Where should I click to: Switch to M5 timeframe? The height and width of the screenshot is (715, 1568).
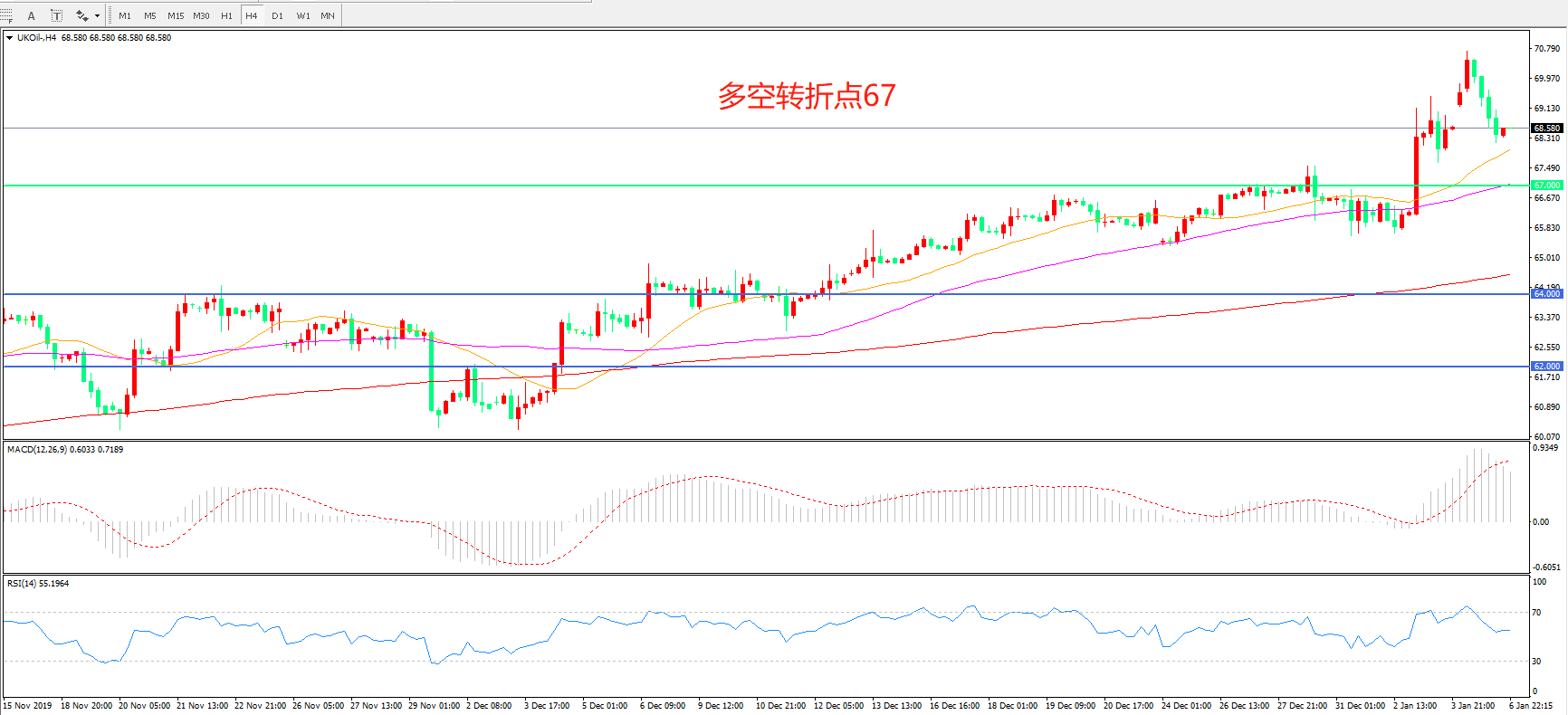(x=150, y=15)
